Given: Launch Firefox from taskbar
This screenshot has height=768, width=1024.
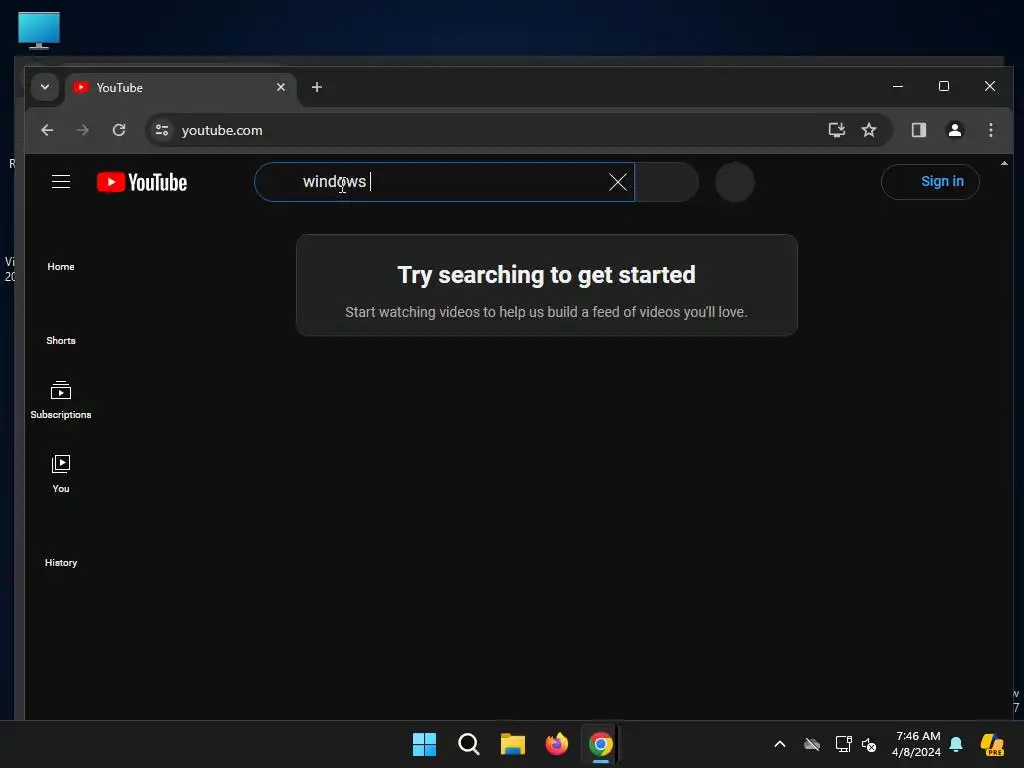Looking at the screenshot, I should click(x=556, y=744).
